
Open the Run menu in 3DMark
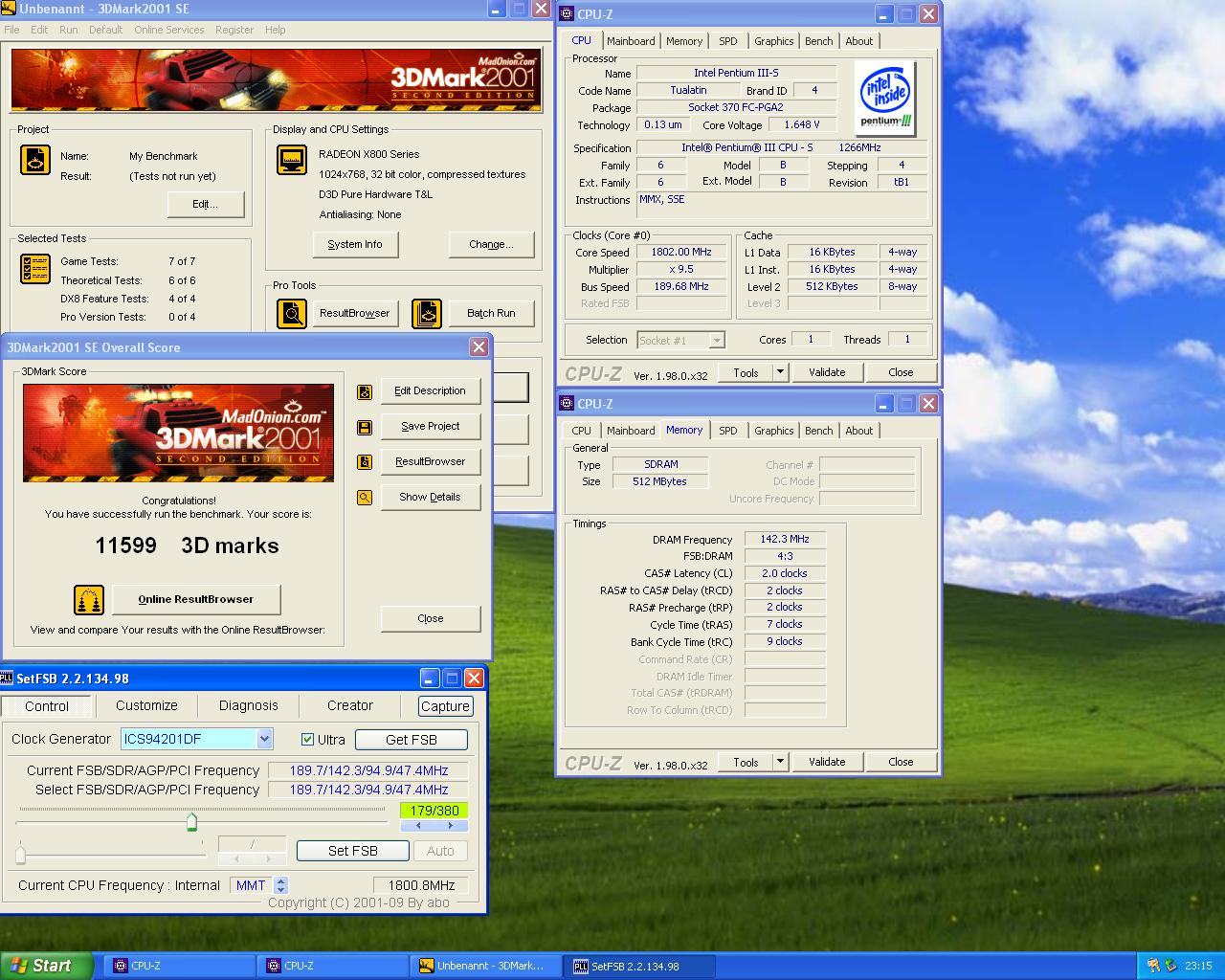pos(68,30)
